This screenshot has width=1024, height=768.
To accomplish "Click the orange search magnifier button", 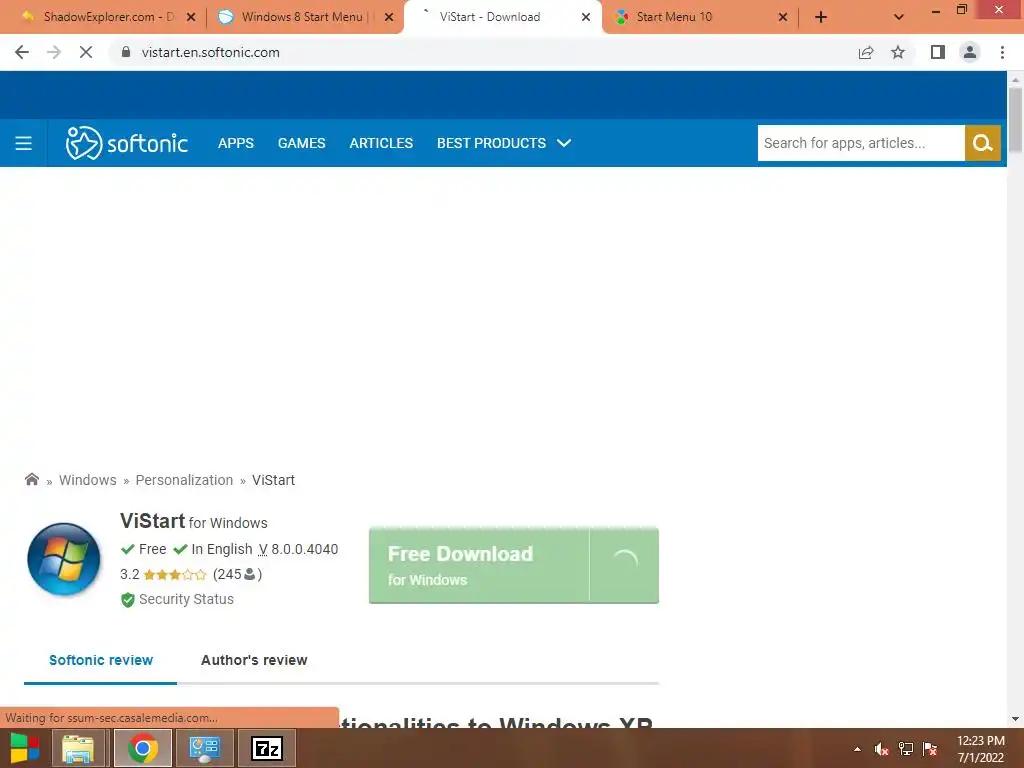I will [983, 143].
